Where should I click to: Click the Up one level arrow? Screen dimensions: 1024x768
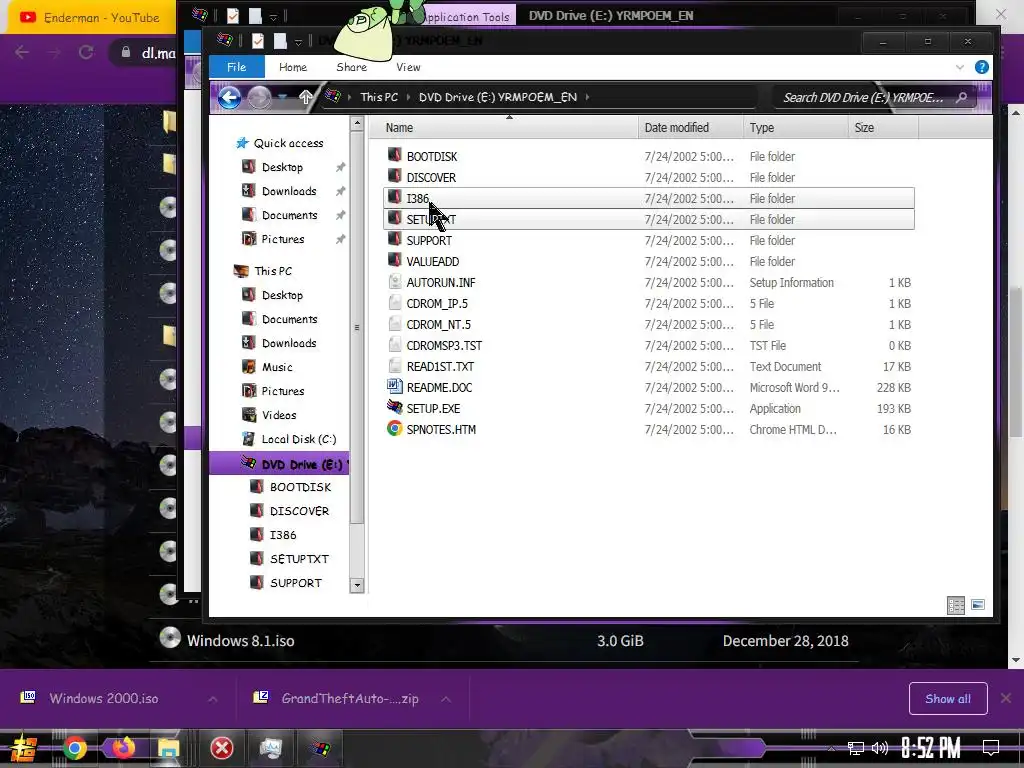click(305, 97)
